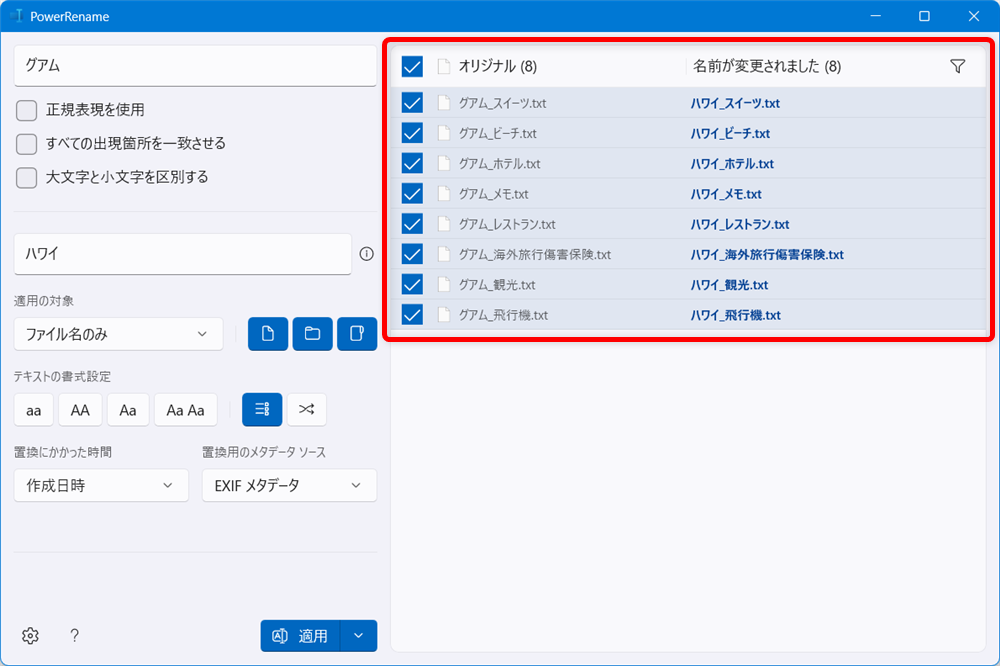1000x666 pixels.
Task: Select the include folders icon
Action: [312, 333]
